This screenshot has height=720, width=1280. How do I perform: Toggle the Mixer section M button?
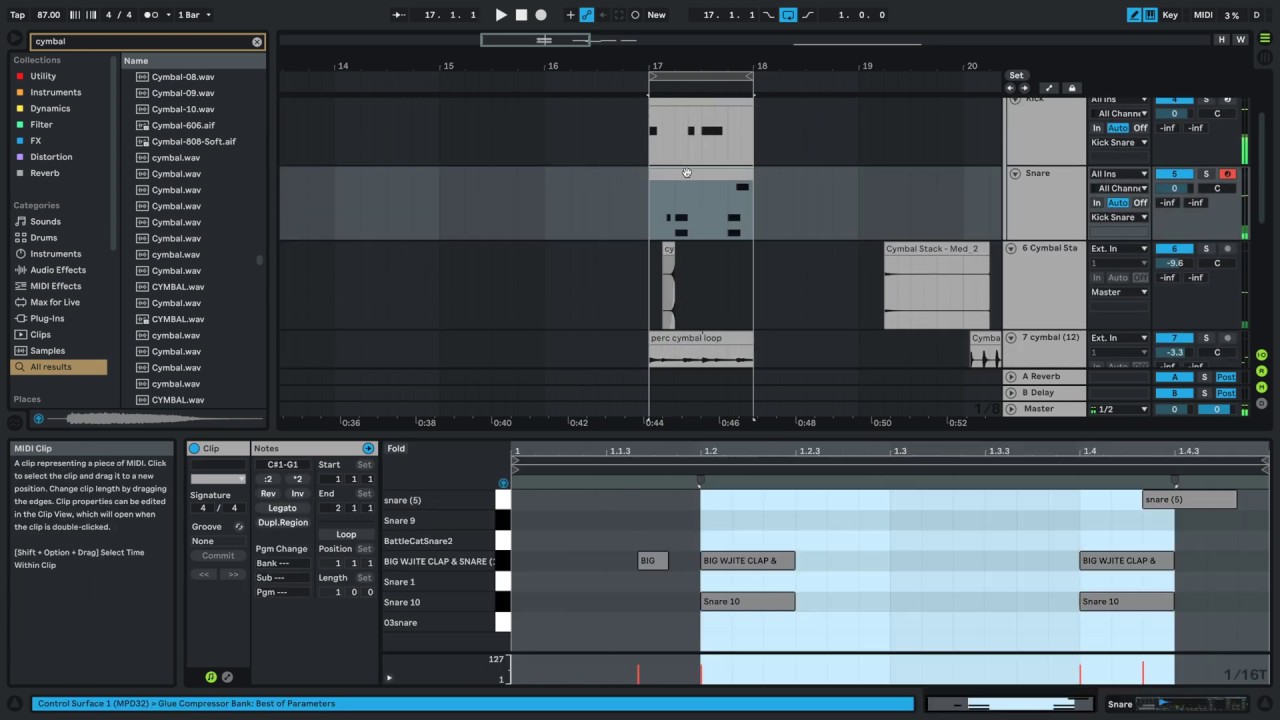[1262, 387]
